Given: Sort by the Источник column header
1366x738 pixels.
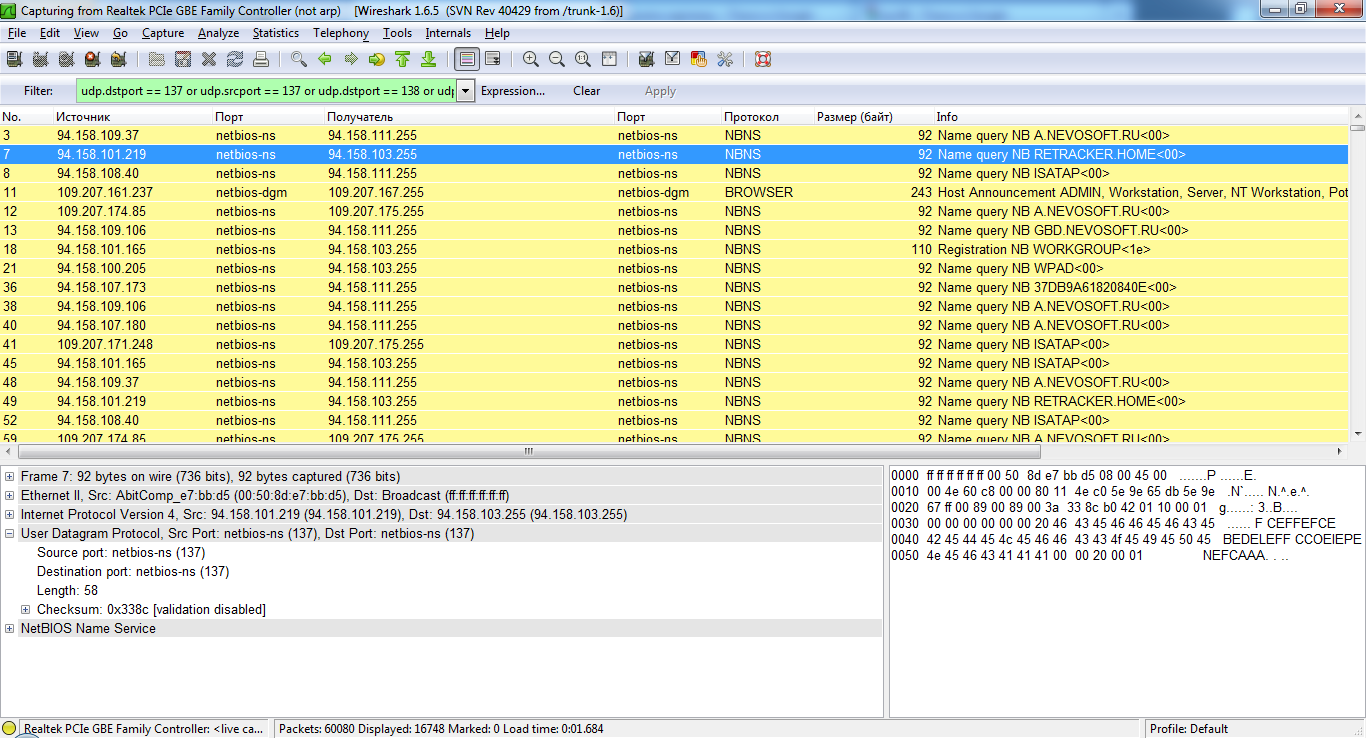Looking at the screenshot, I should pos(132,117).
